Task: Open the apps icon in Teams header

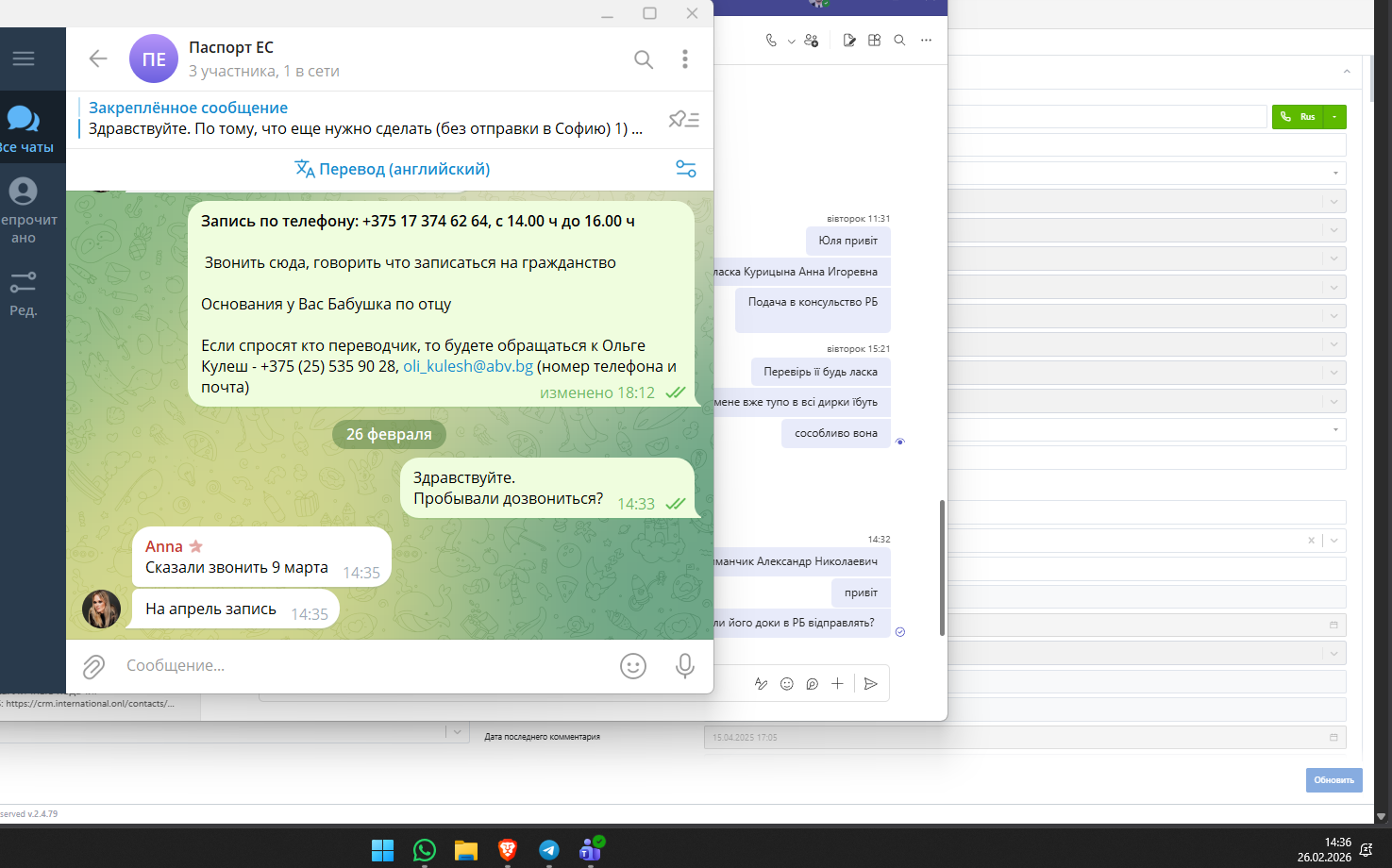Action: [875, 41]
